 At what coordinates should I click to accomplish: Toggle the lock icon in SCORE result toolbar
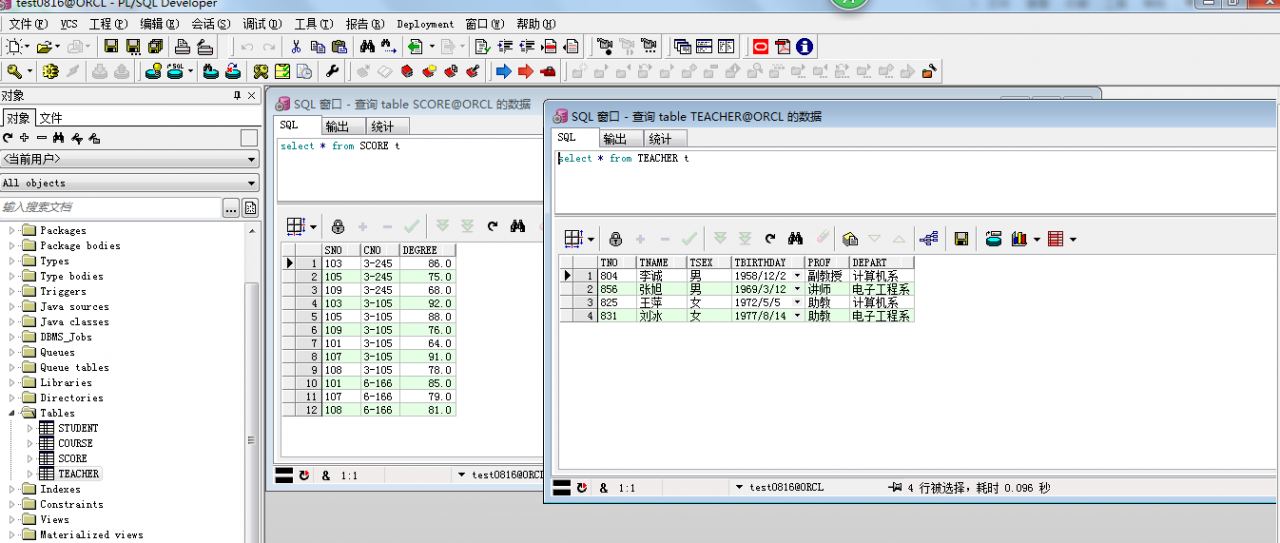pos(338,227)
